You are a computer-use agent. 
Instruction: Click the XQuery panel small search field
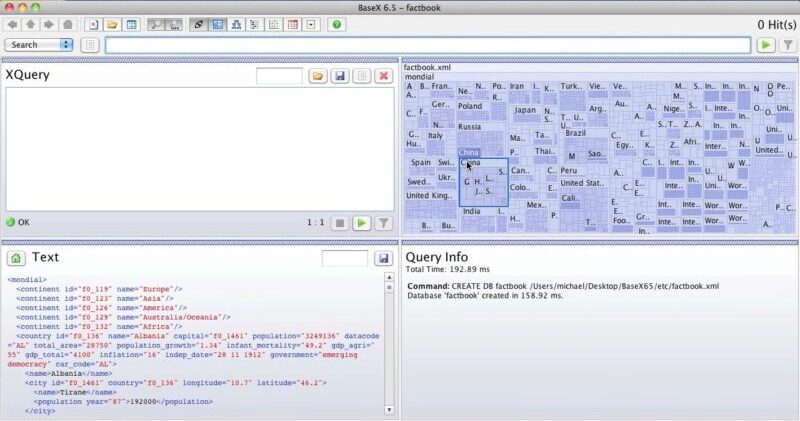pyautogui.click(x=279, y=77)
